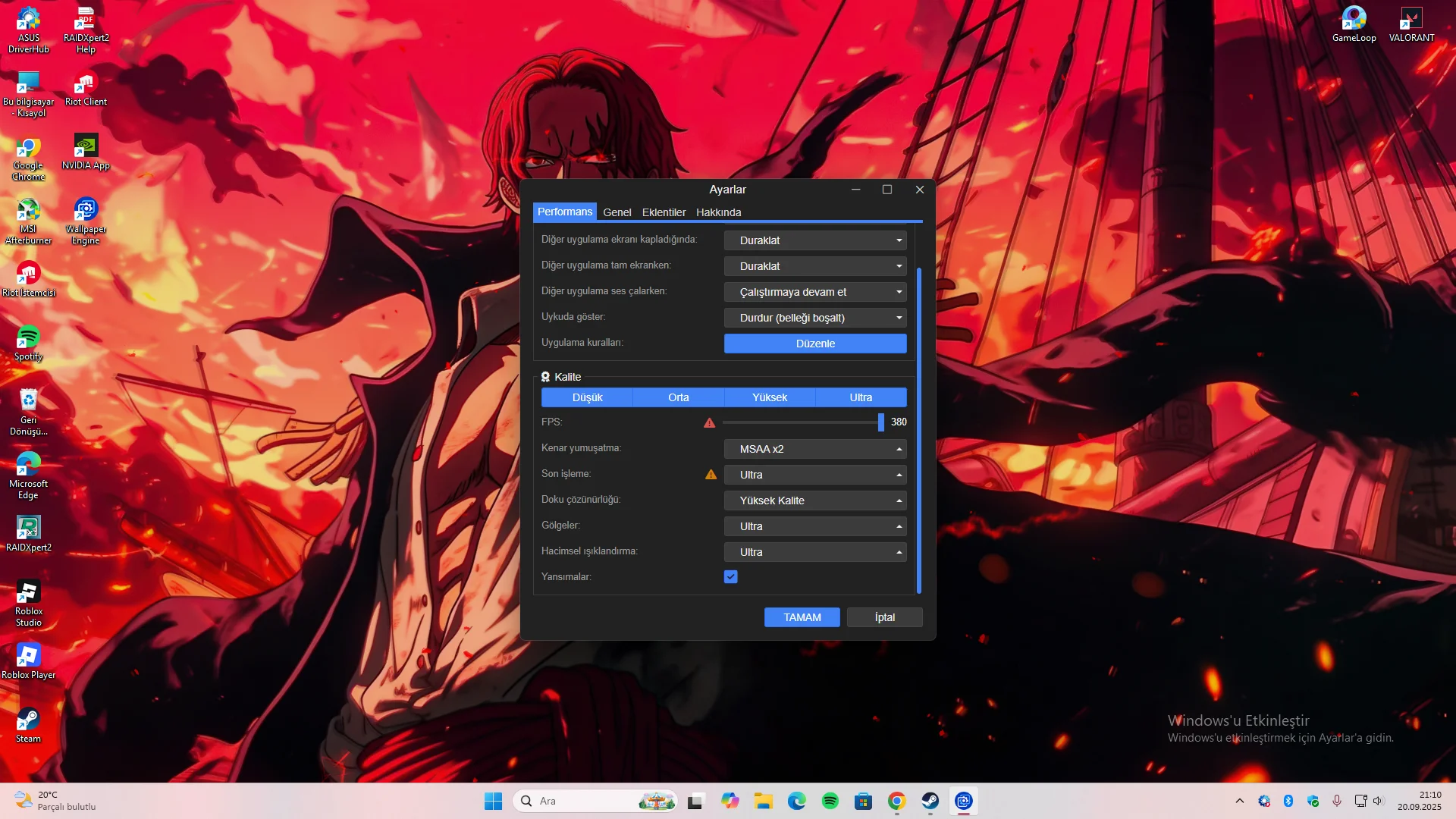Open the taskbar clock and date
Viewport: 1456px width, 819px height.
tap(1420, 801)
